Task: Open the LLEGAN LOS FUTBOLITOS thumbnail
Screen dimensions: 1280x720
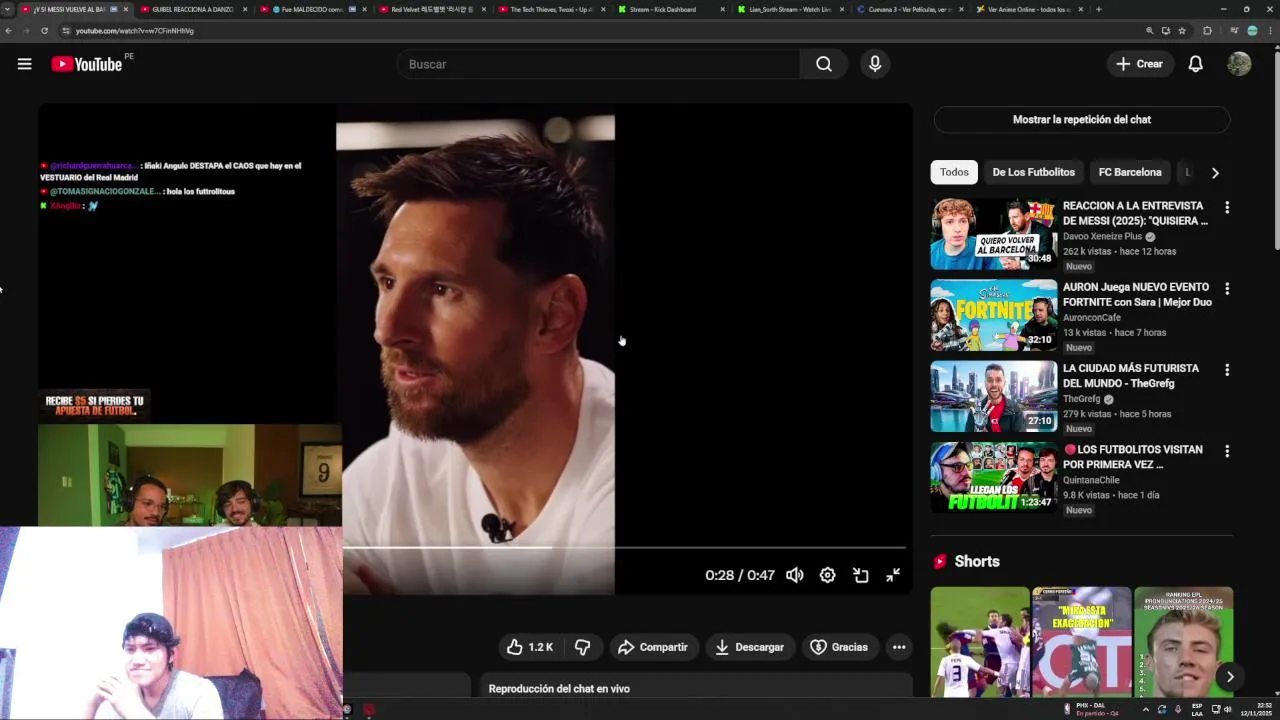Action: (994, 477)
